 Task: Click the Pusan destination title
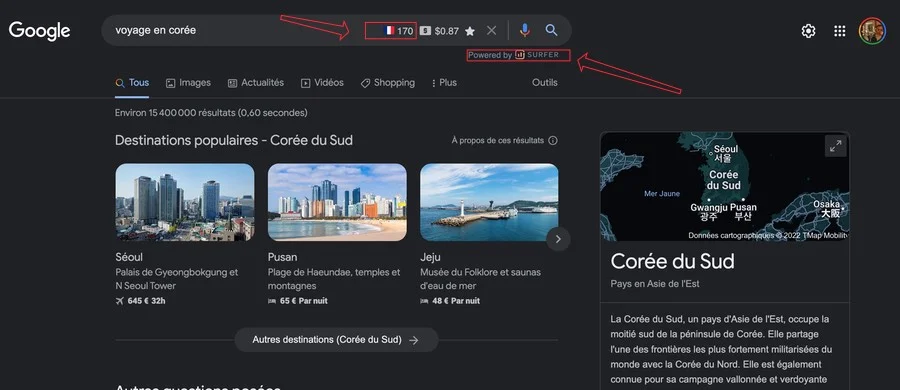click(282, 257)
